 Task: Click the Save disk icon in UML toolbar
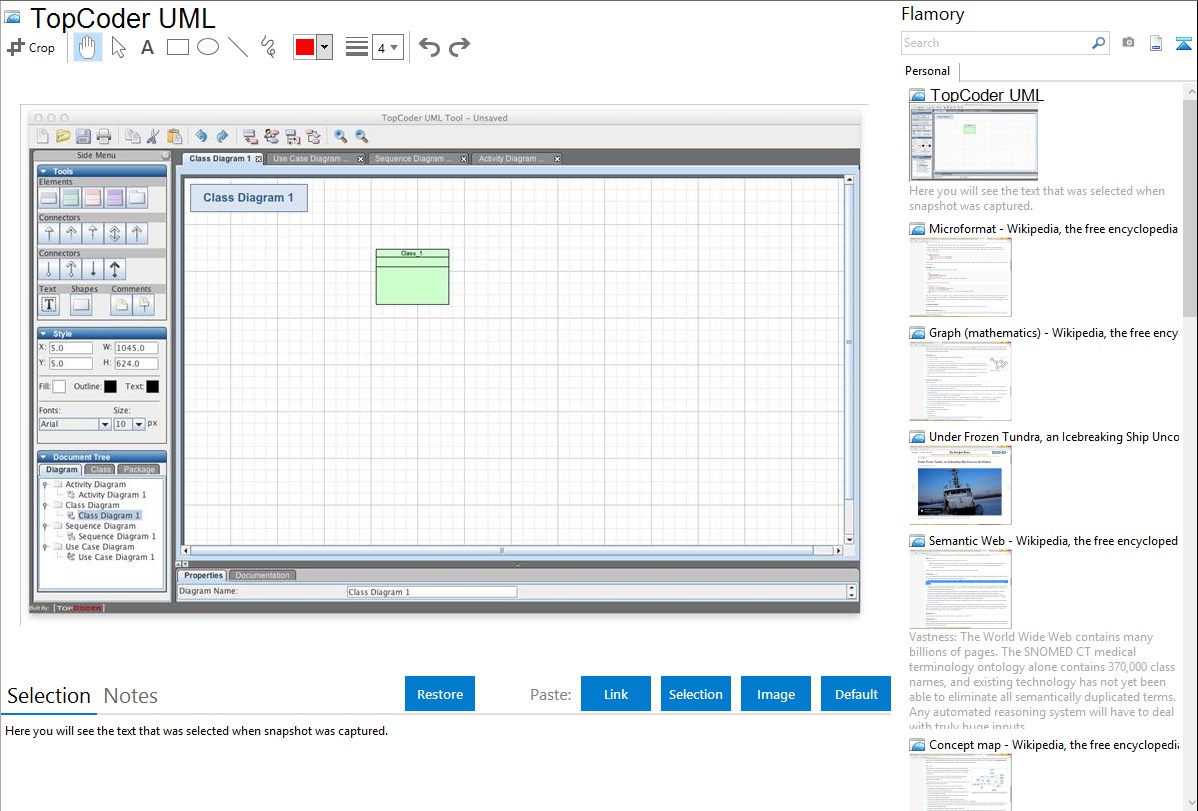[x=83, y=136]
